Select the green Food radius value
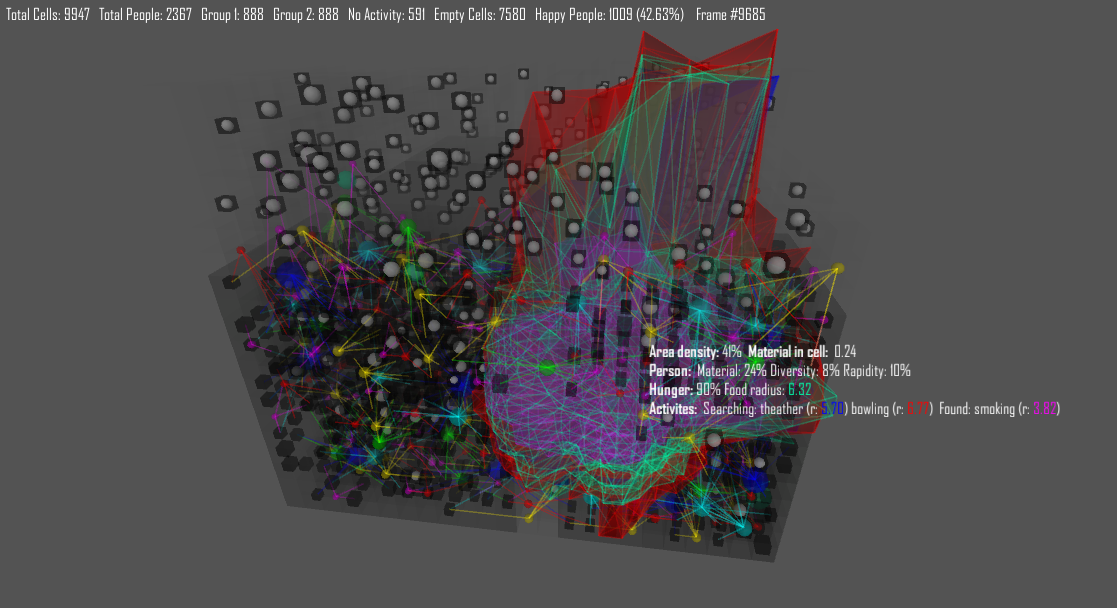 pyautogui.click(x=799, y=390)
